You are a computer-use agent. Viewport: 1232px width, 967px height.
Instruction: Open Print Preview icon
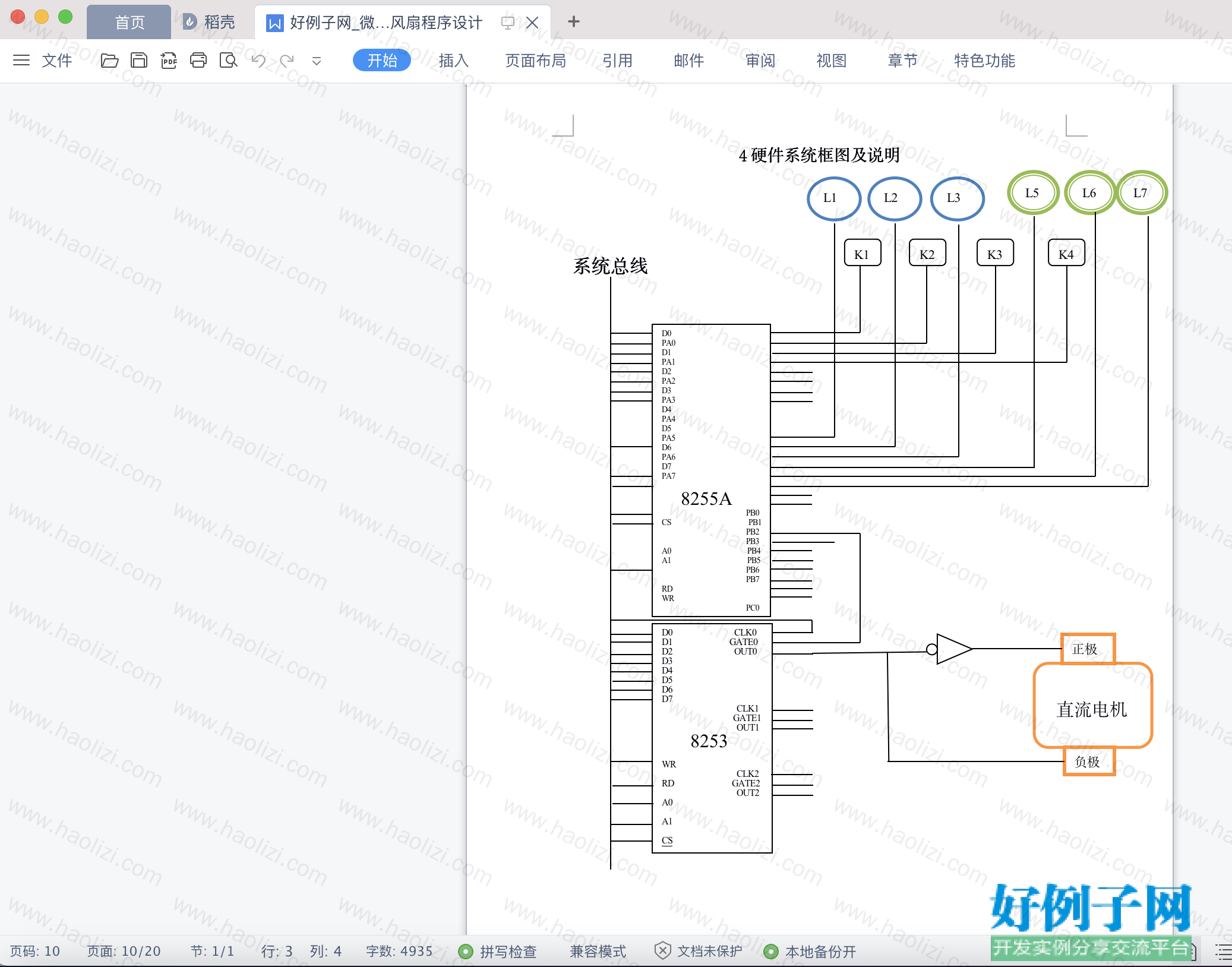click(228, 60)
